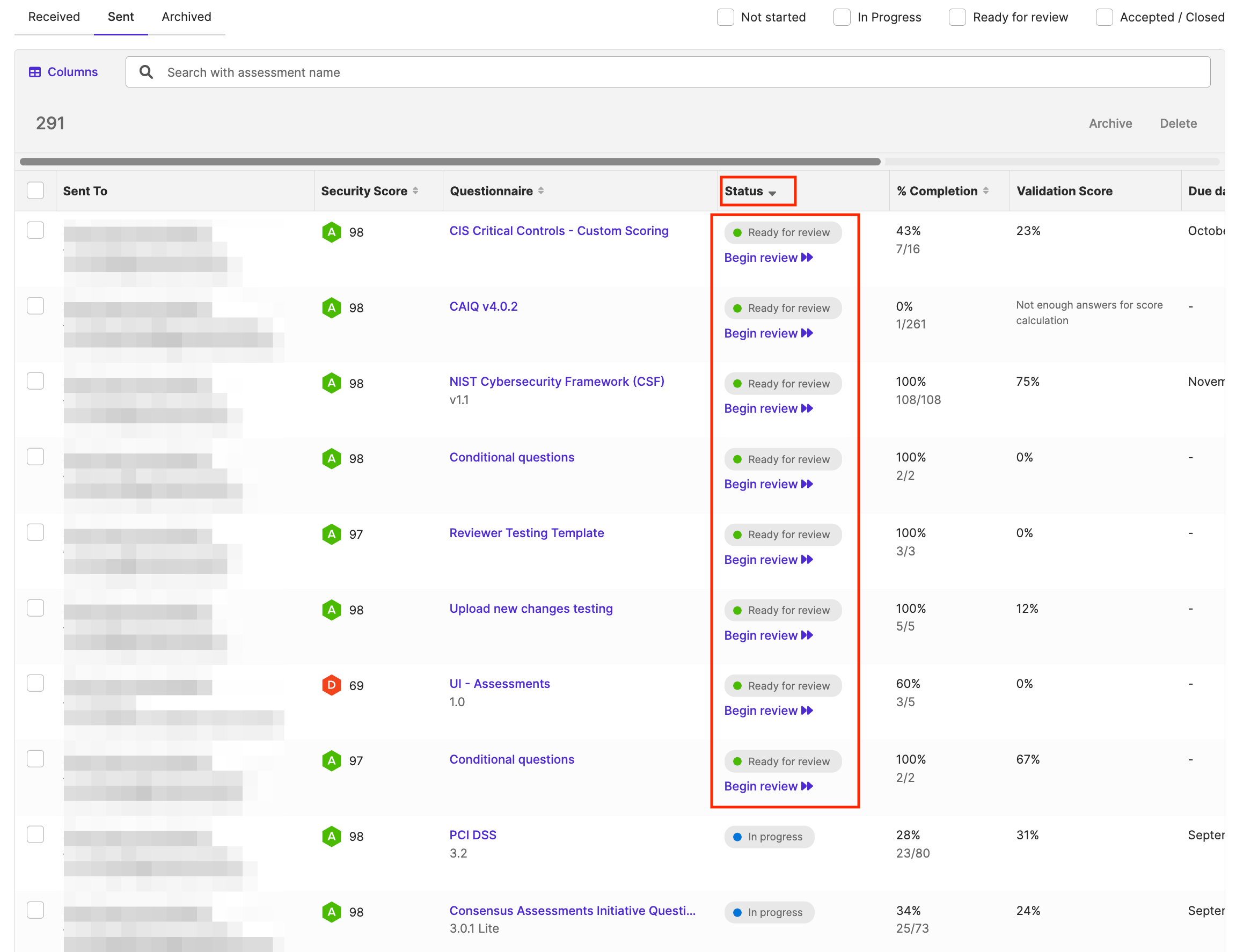Toggle the In Progress filter checkbox
1258x952 pixels.
pos(842,17)
